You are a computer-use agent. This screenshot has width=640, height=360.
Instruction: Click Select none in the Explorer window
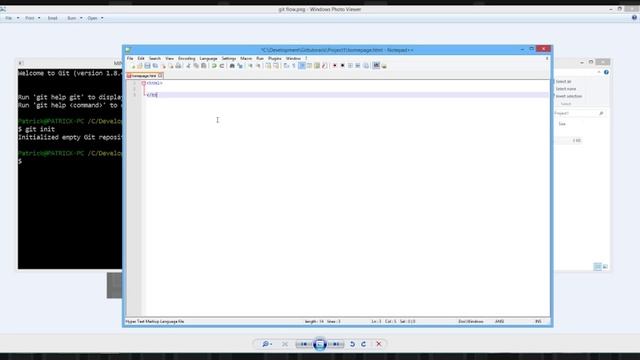pos(566,89)
